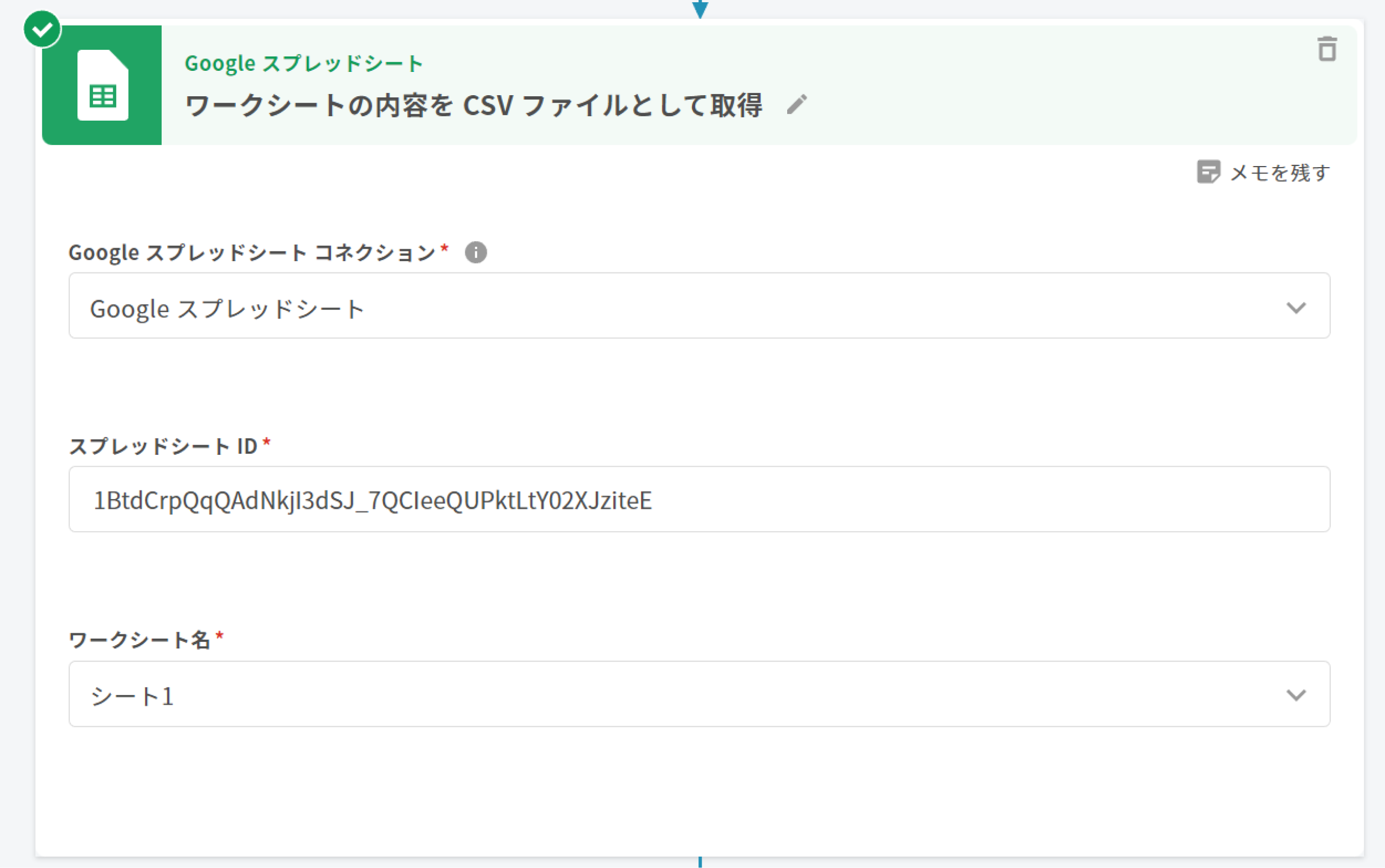Click the スプレッドシート ID field label

(163, 446)
